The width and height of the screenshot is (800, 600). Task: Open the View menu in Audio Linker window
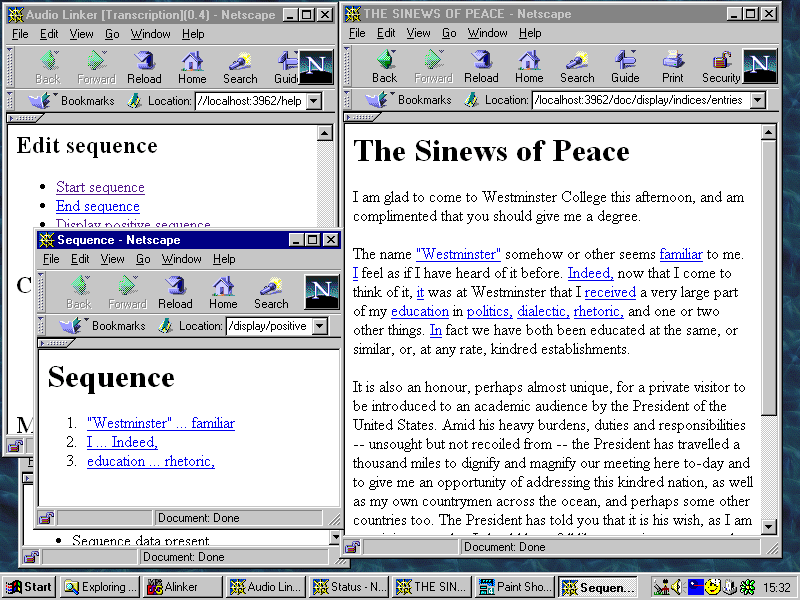click(82, 34)
